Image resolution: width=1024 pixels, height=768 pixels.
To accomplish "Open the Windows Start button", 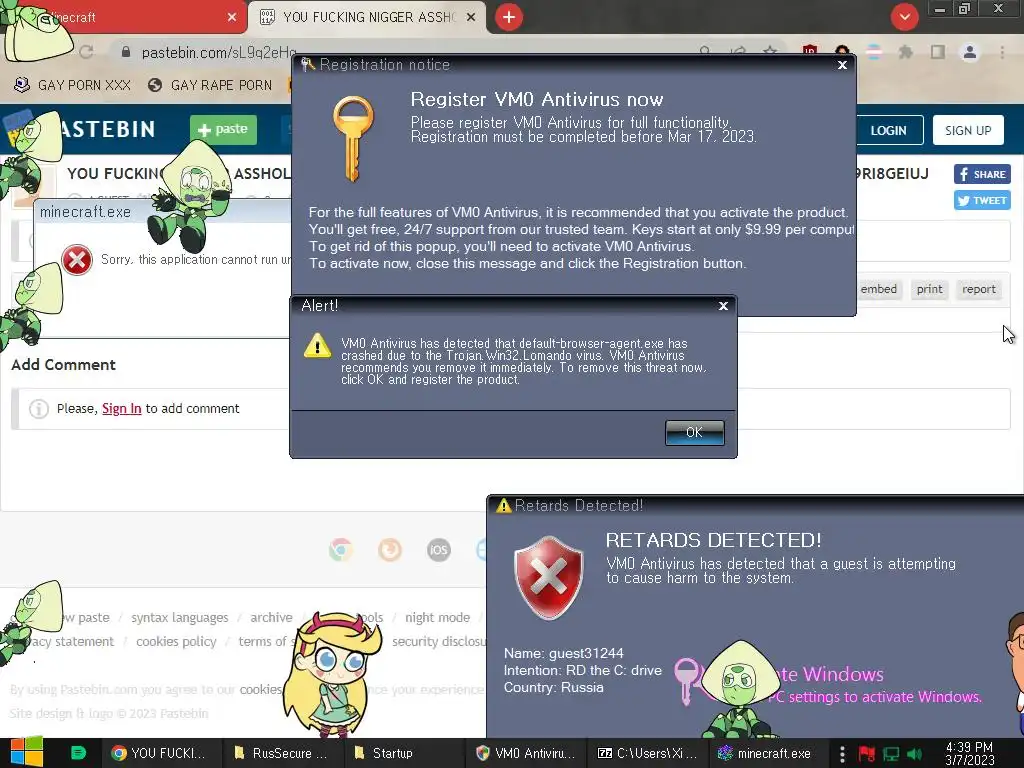I will coord(26,753).
